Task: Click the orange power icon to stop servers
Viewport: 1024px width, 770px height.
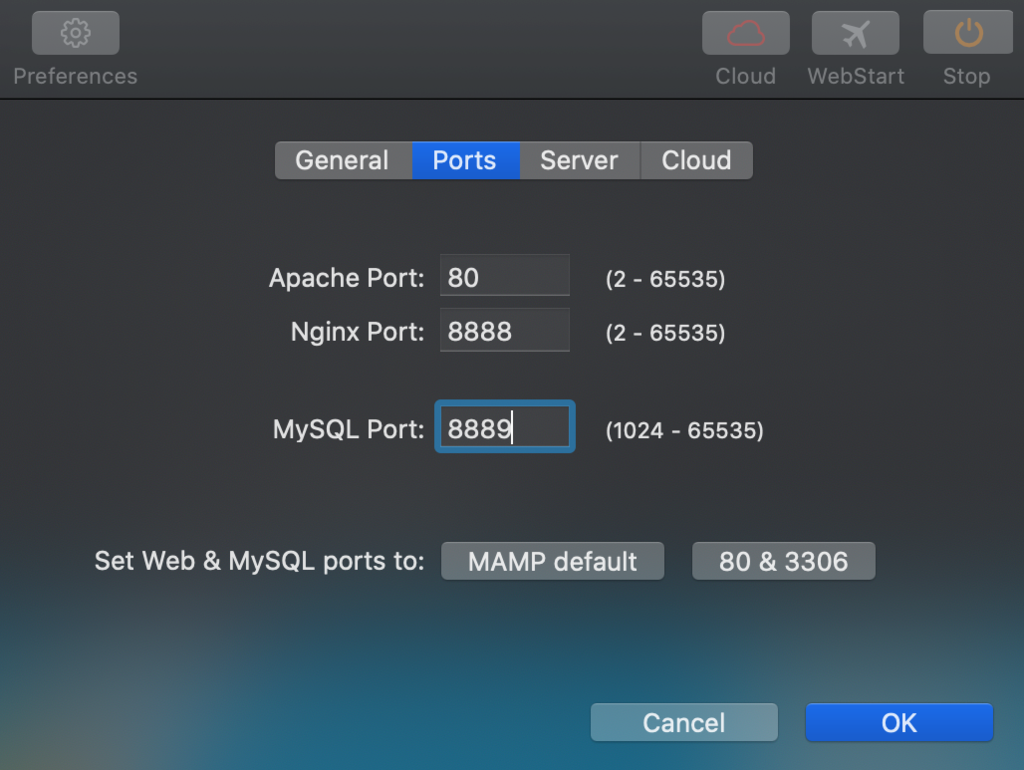Action: pyautogui.click(x=965, y=31)
